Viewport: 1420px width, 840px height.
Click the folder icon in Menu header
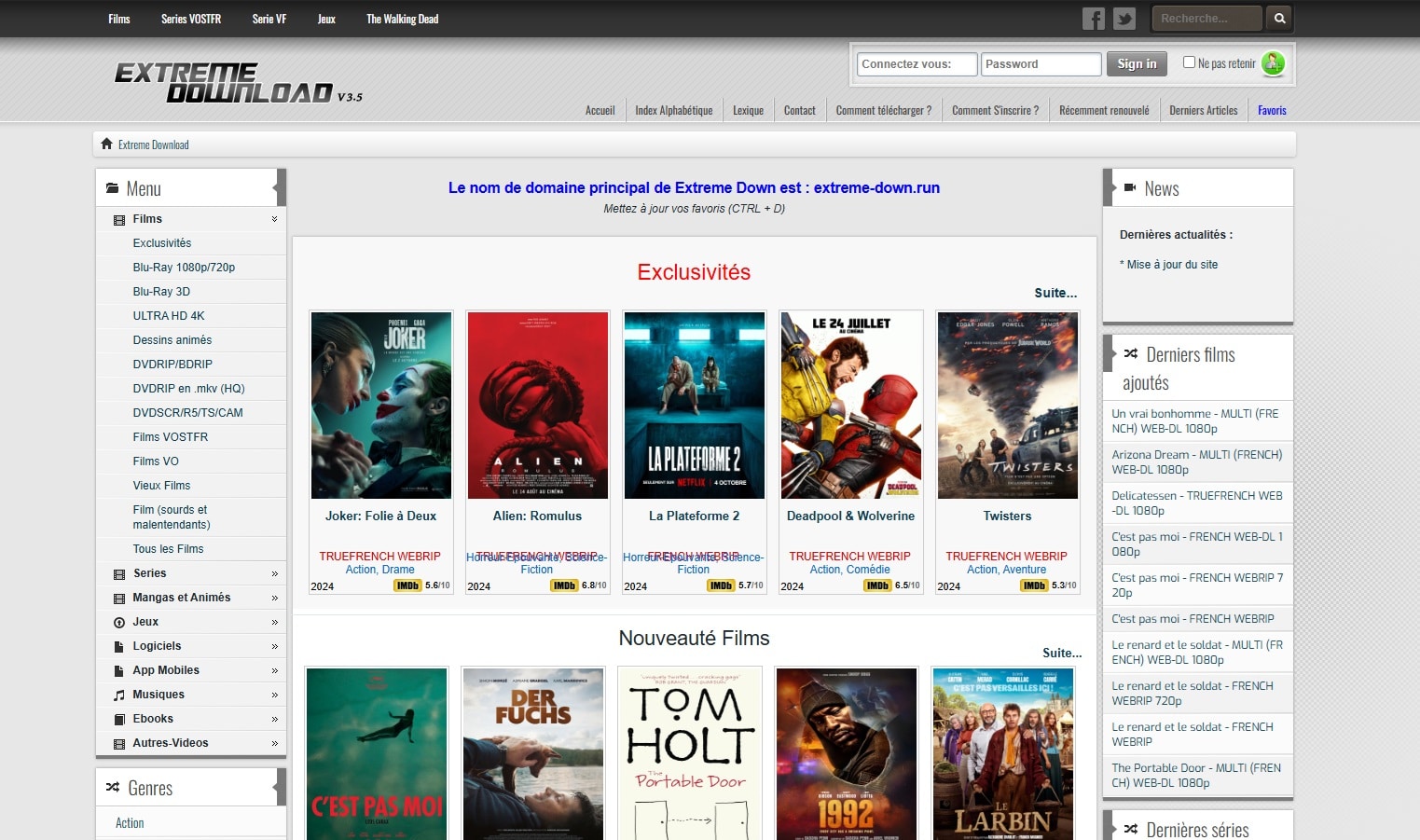pos(113,188)
